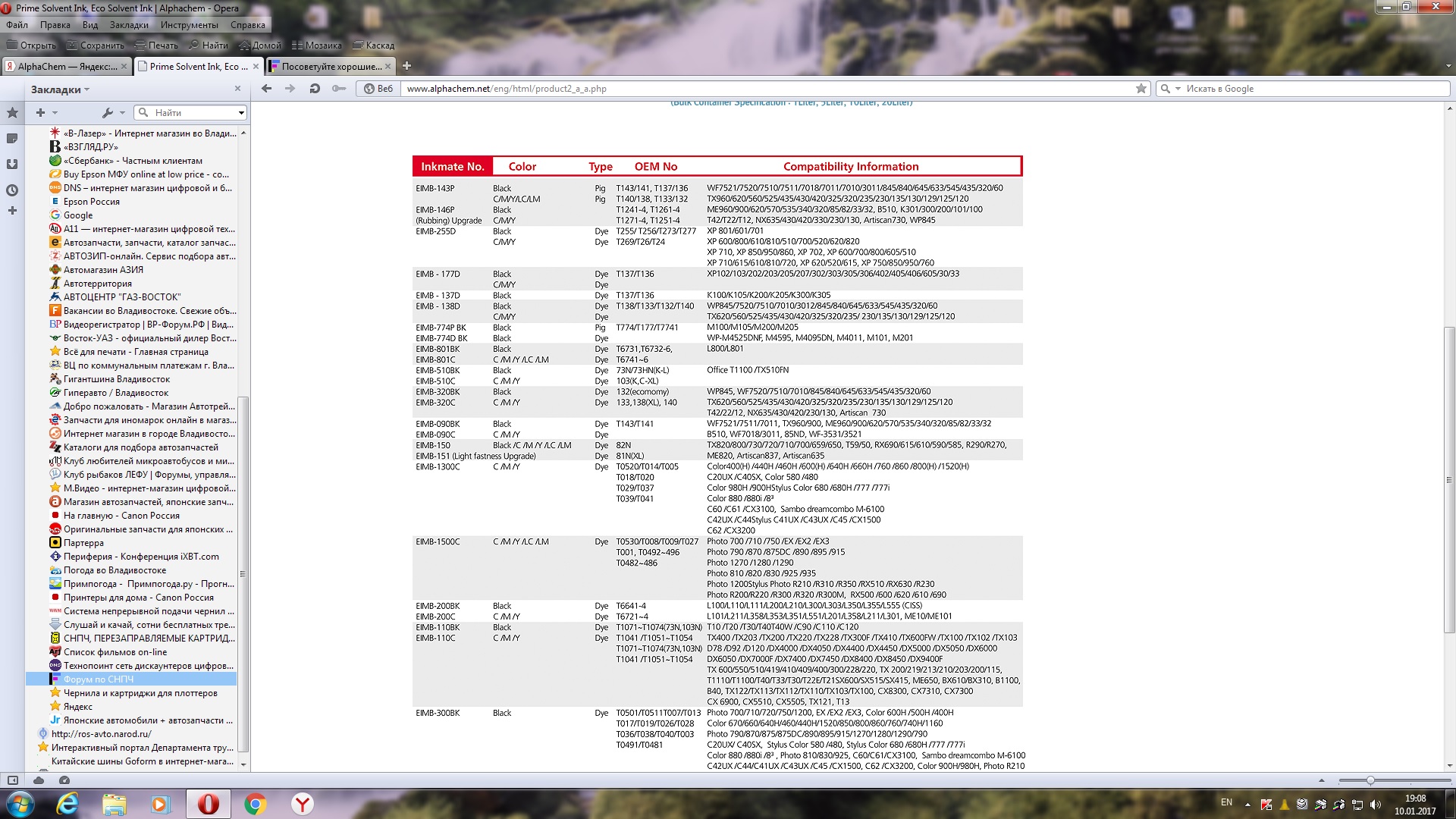
Task: Open the Справка menu
Action: click(x=248, y=25)
